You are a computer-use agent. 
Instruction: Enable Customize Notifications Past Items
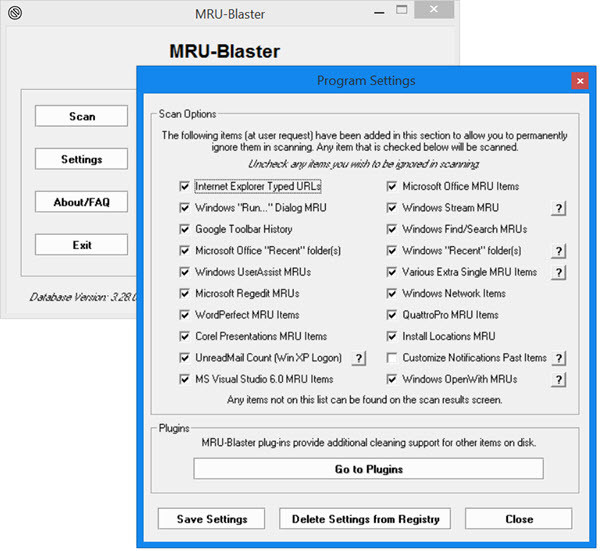(391, 358)
